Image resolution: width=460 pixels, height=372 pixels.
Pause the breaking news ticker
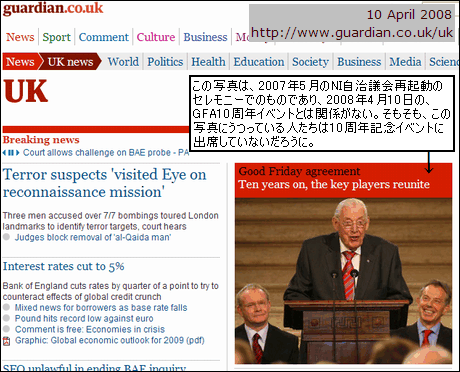11,153
